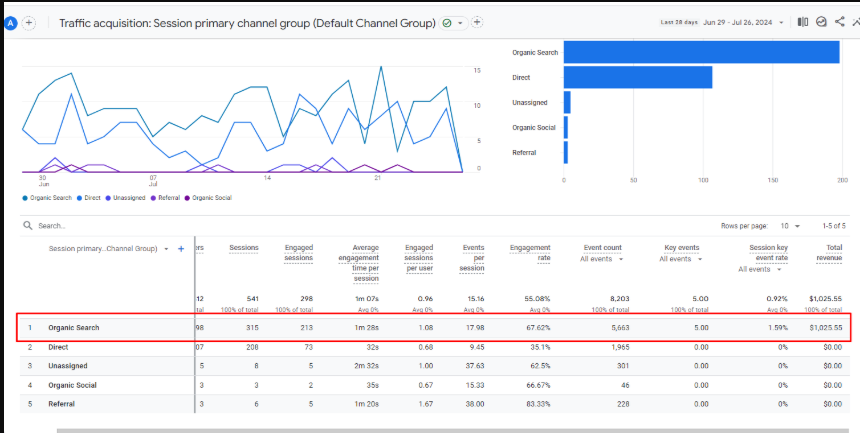Click the Organic Search bar in chart
This screenshot has height=433, width=860.
point(700,52)
